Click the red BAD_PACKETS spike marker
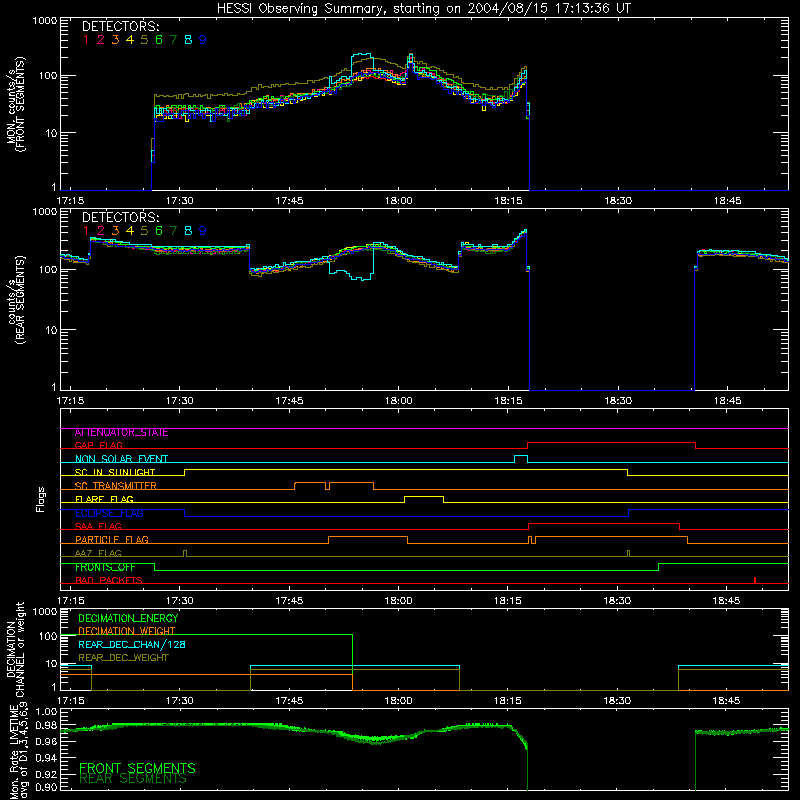This screenshot has width=800, height=800. 755,580
